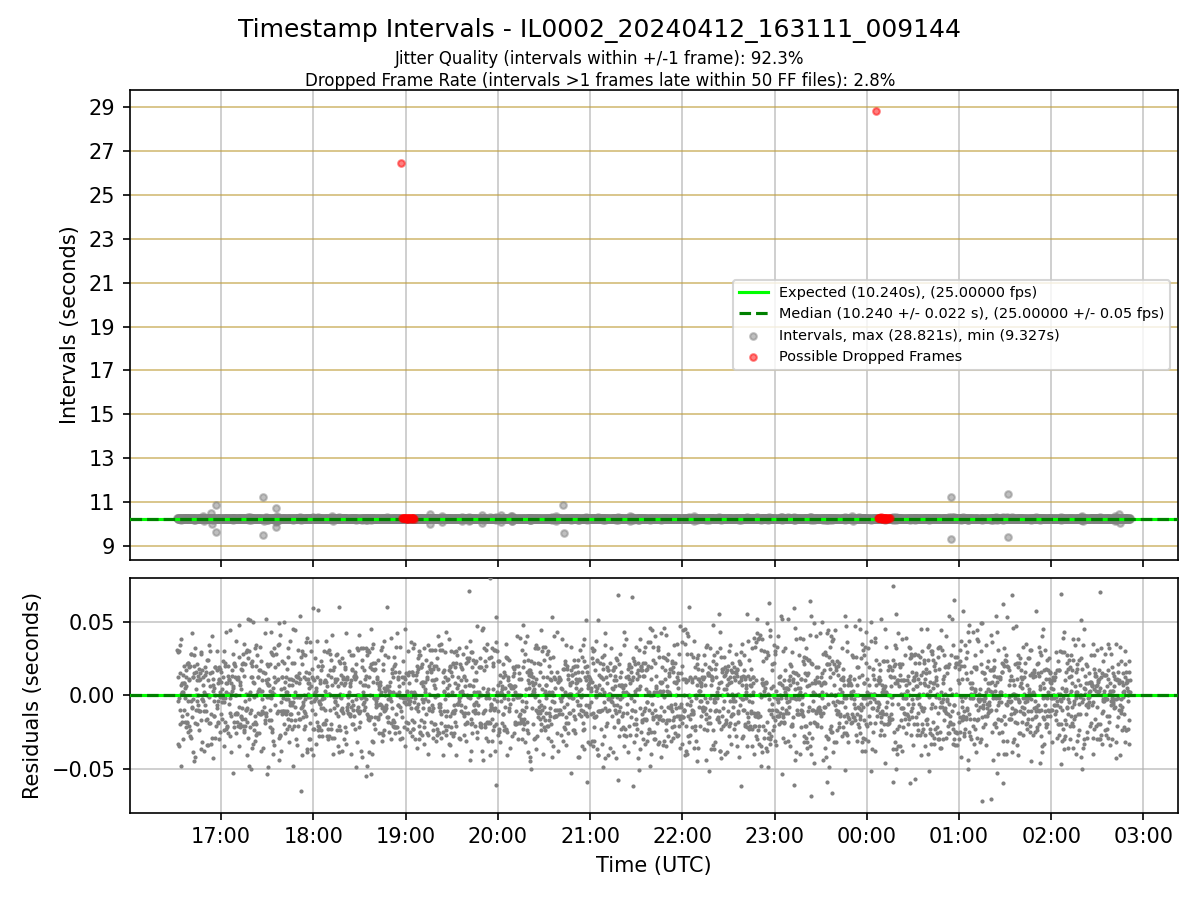The width and height of the screenshot is (1200, 900).
Task: Click the 01:00 x-axis tick label
Action: coord(959,836)
